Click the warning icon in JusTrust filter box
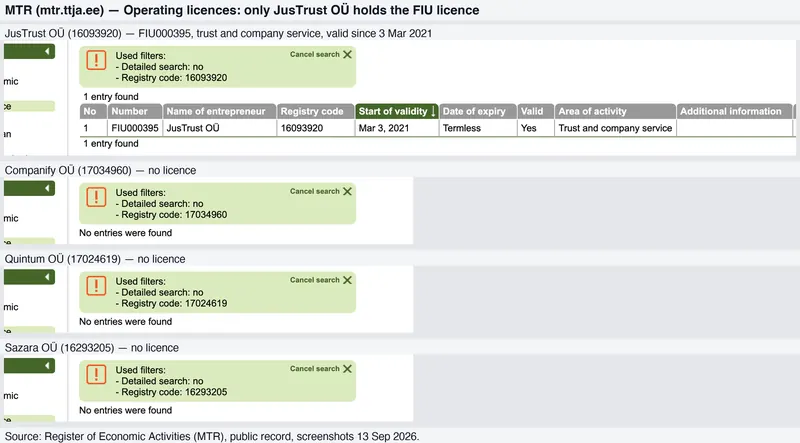 [x=96, y=60]
